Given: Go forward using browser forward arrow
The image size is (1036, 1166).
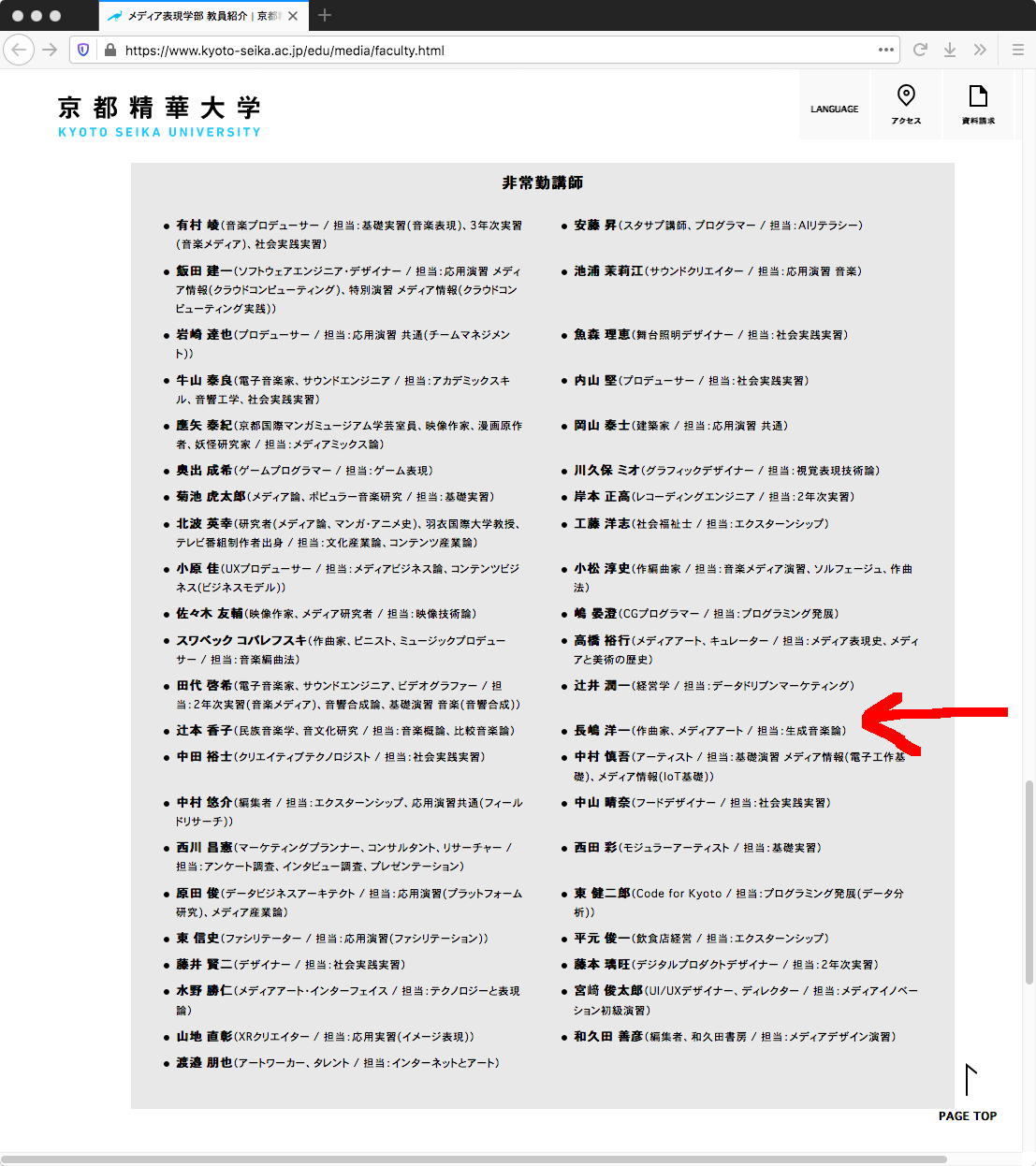Looking at the screenshot, I should pyautogui.click(x=51, y=50).
